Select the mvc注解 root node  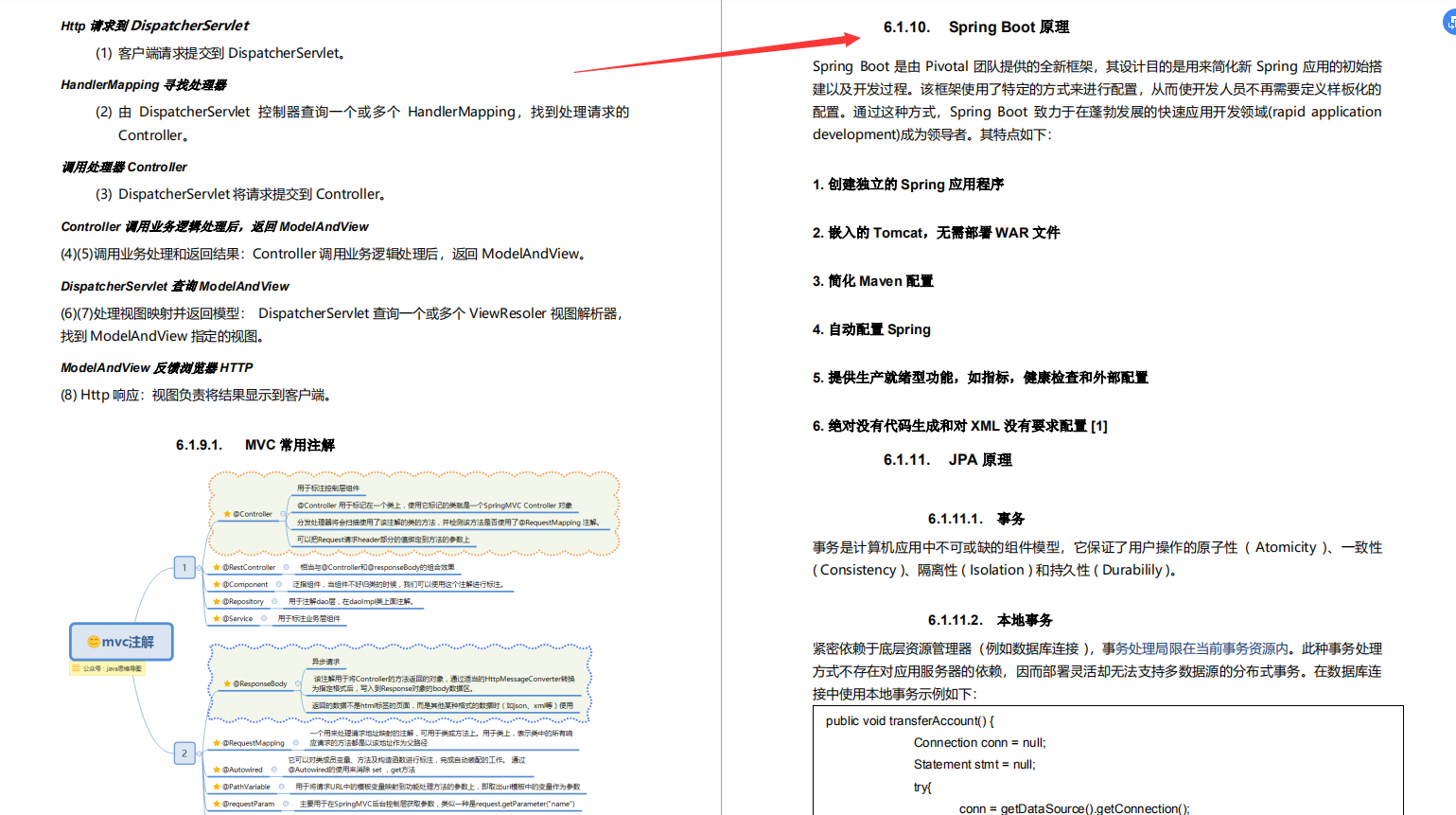121,642
